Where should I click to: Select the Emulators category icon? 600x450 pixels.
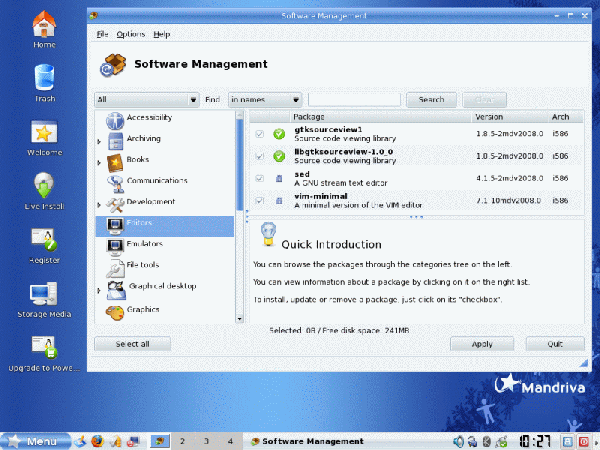(x=114, y=245)
